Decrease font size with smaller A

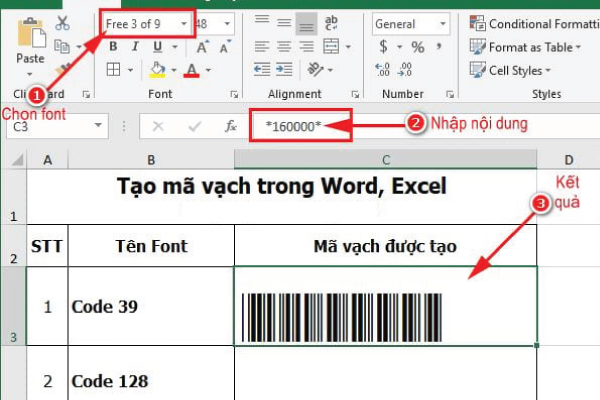coord(225,47)
